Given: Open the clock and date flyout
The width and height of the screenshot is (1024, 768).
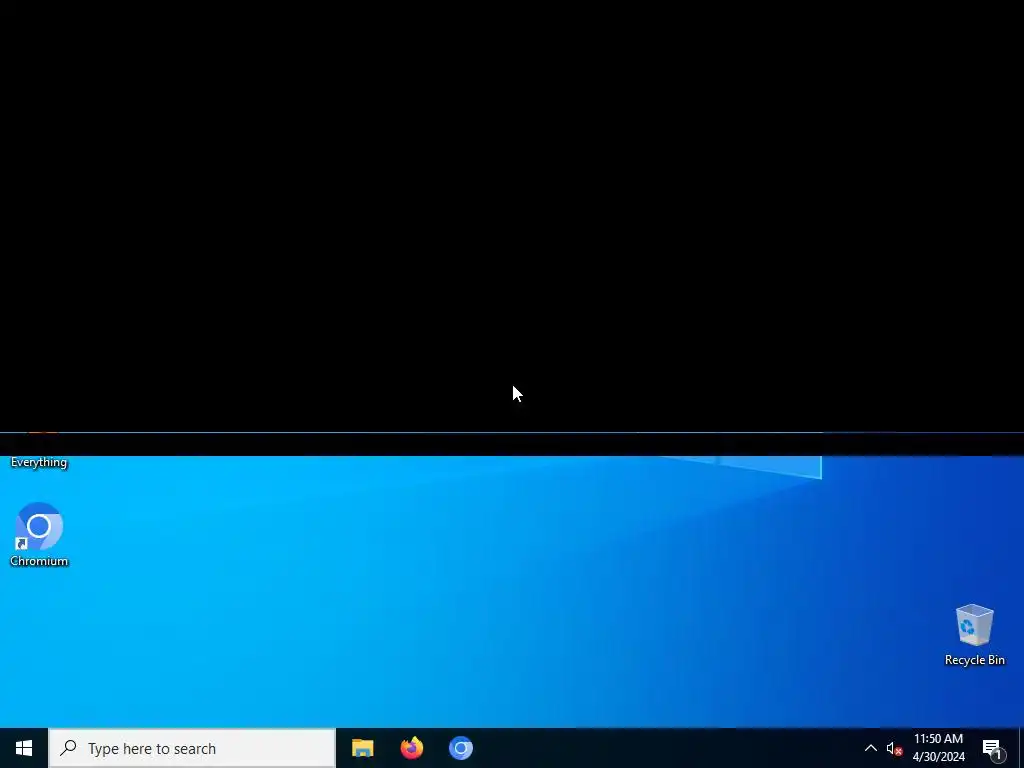Looking at the screenshot, I should (x=938, y=748).
